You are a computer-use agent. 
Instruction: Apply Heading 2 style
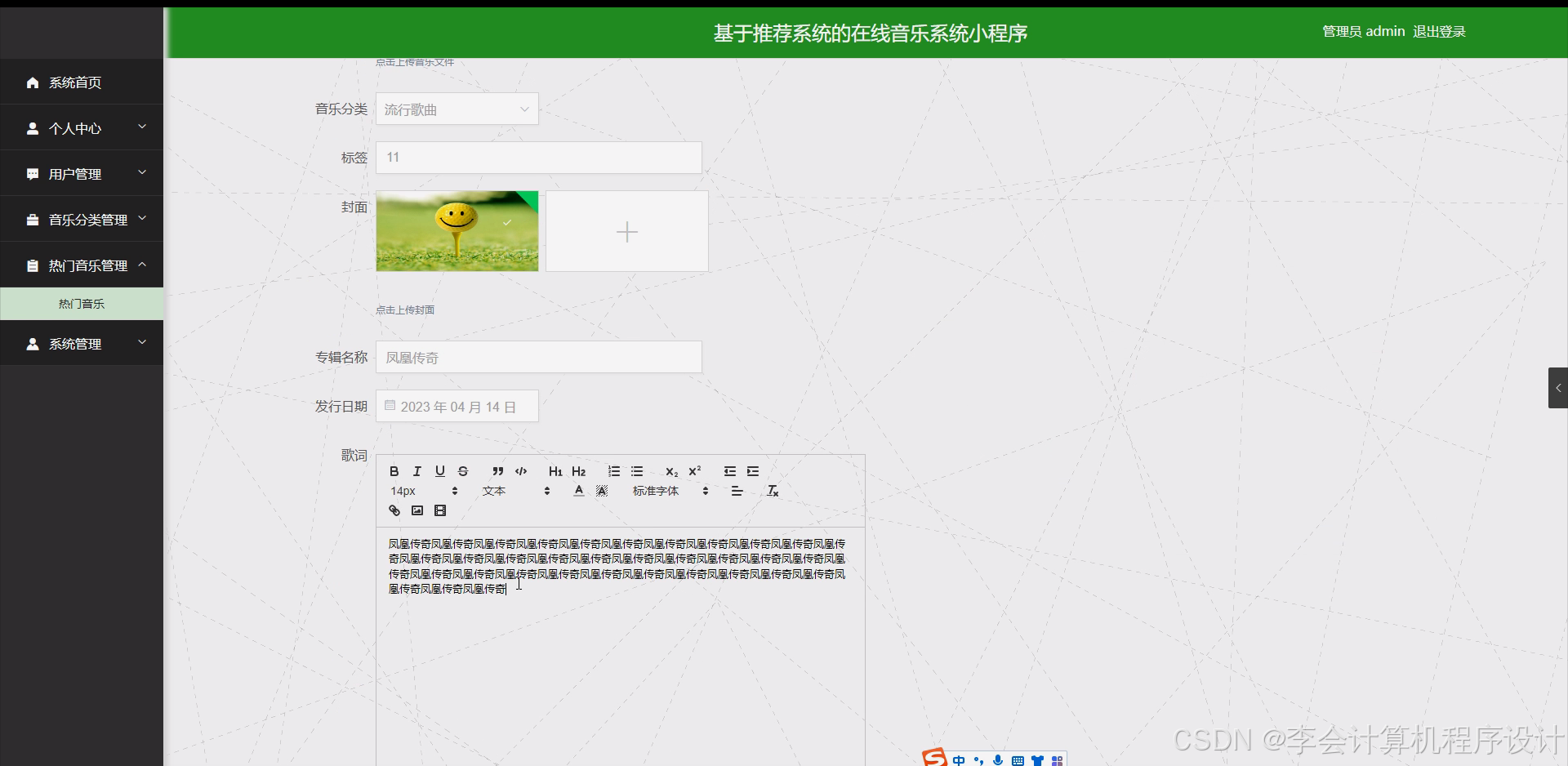(578, 471)
